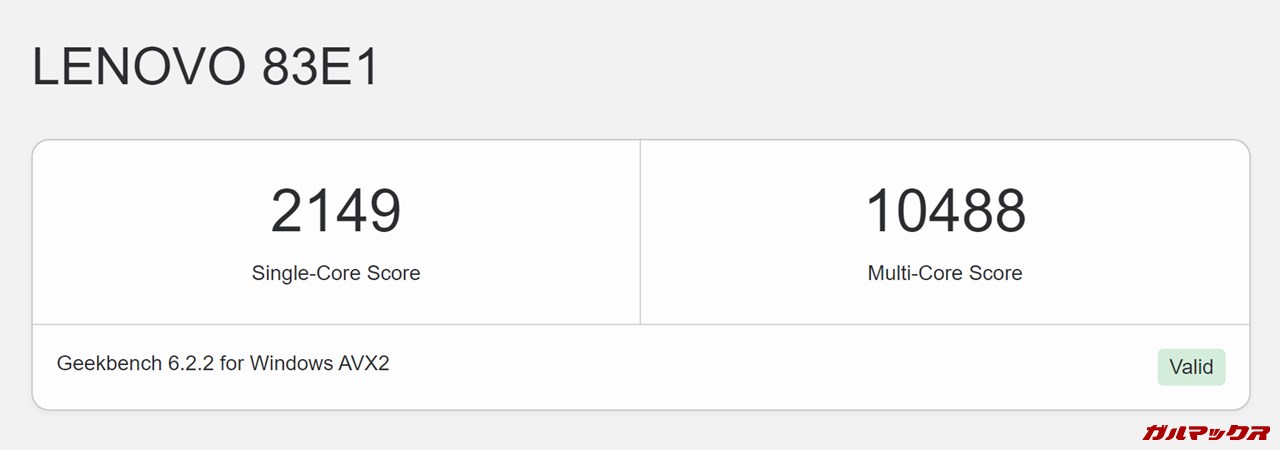Click the word Windows in the footer
This screenshot has width=1280, height=450.
pyautogui.click(x=293, y=363)
